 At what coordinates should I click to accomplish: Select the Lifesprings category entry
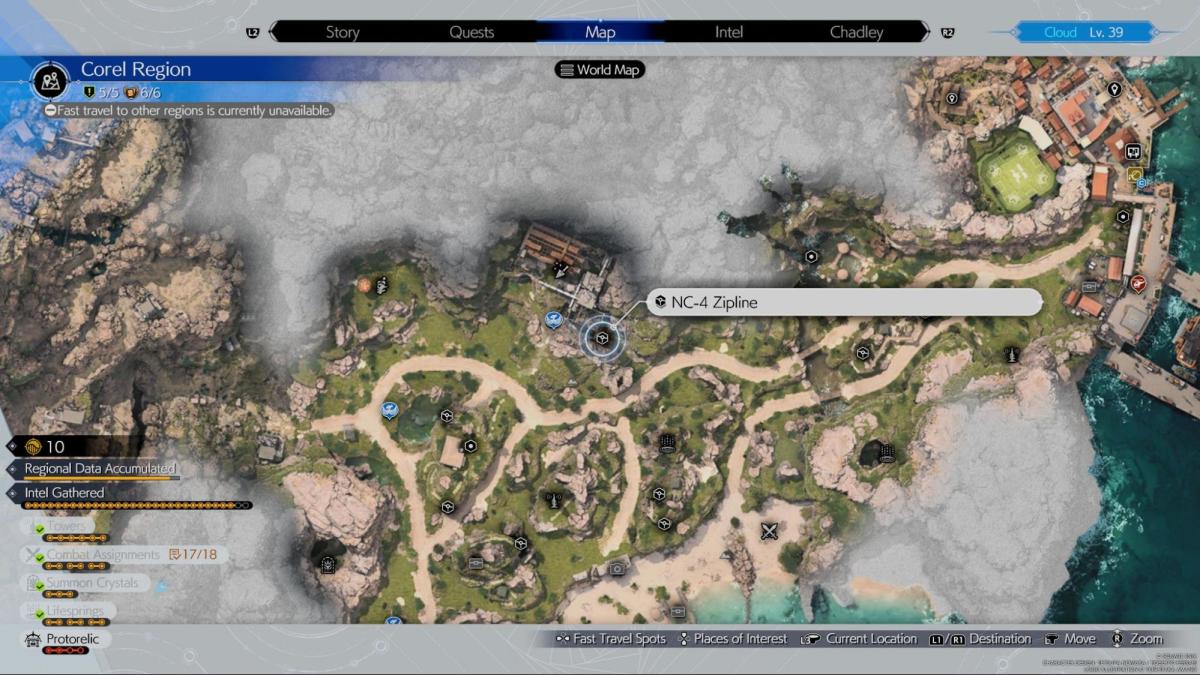click(68, 611)
